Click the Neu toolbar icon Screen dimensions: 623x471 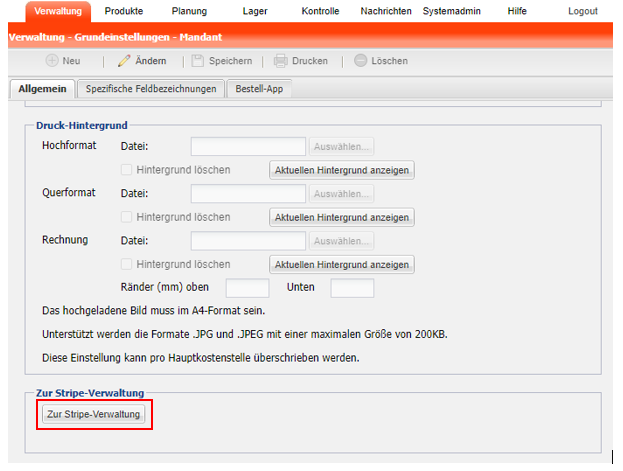coord(50,61)
